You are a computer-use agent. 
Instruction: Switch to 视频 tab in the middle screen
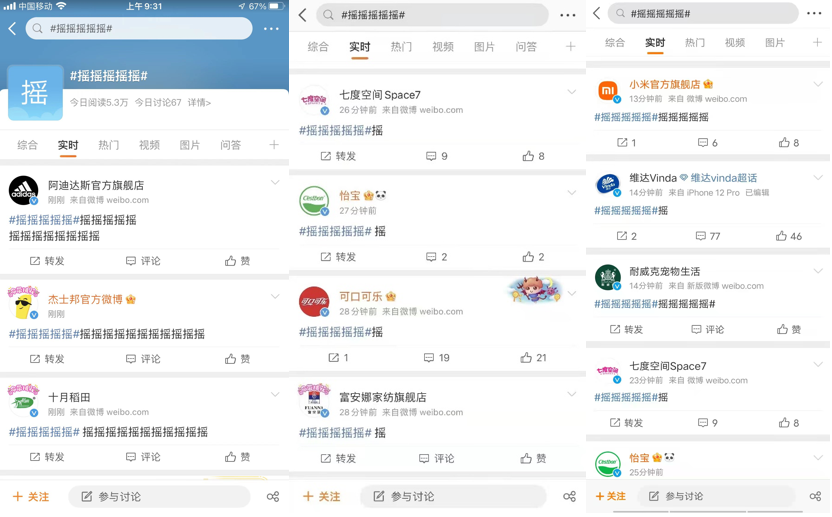[x=443, y=47]
